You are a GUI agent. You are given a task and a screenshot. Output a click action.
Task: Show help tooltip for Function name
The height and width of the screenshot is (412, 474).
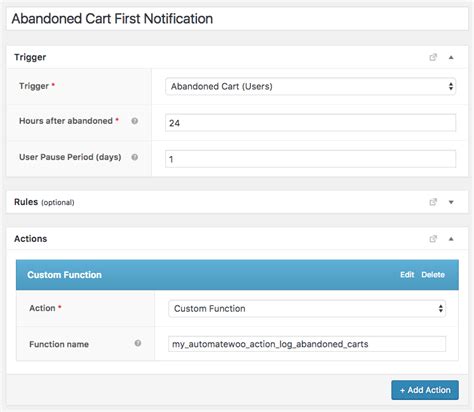(138, 343)
